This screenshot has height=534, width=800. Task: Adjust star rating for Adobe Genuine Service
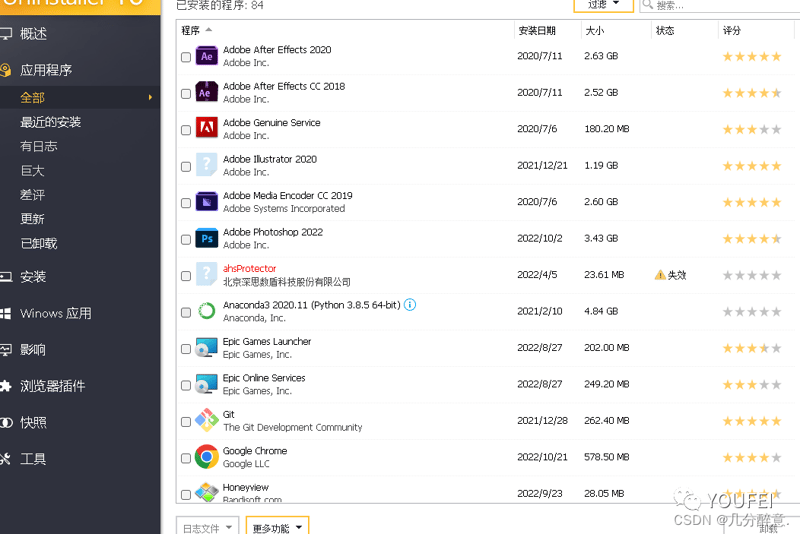pos(752,130)
